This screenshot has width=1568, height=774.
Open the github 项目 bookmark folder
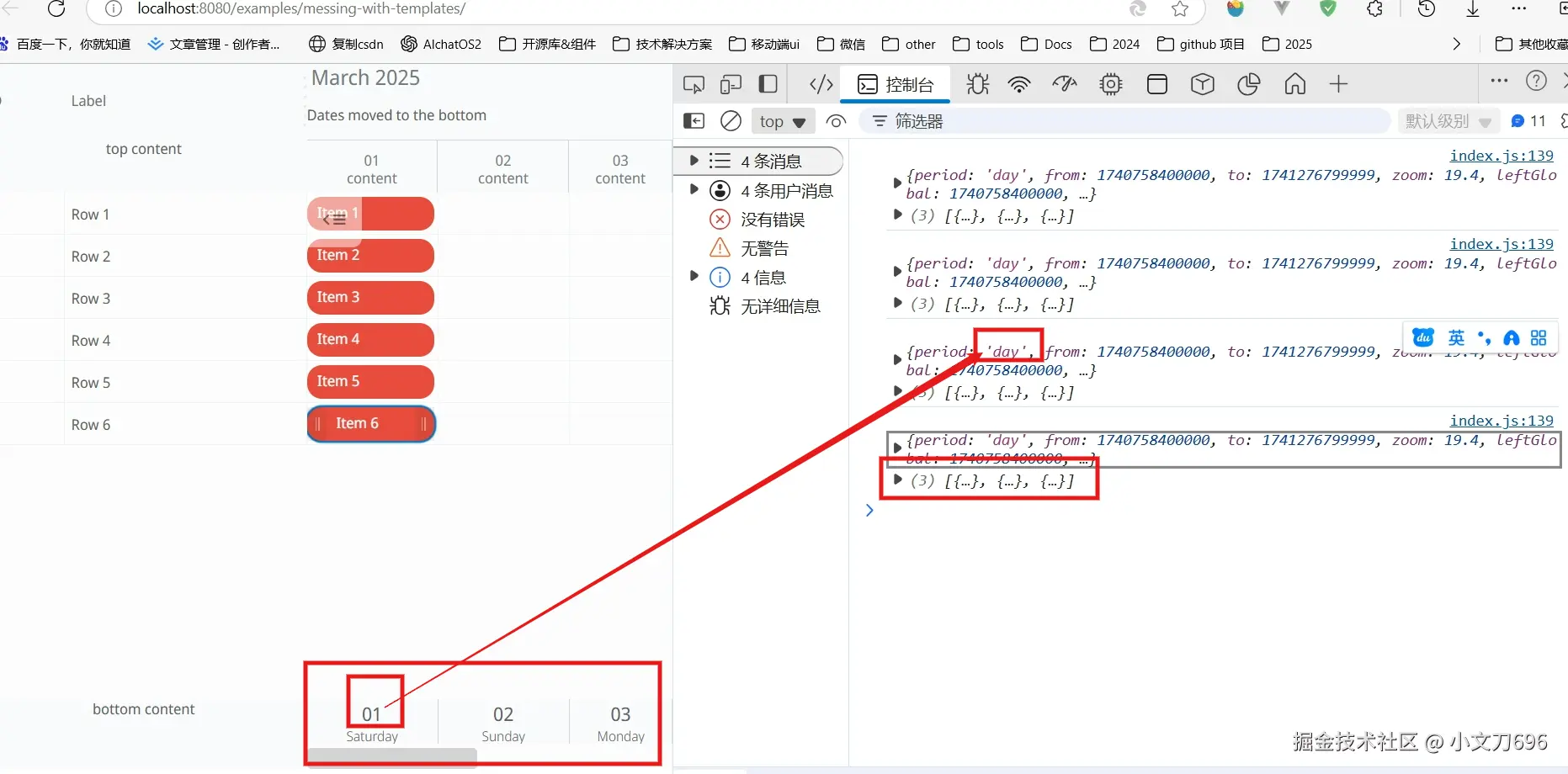[1201, 44]
